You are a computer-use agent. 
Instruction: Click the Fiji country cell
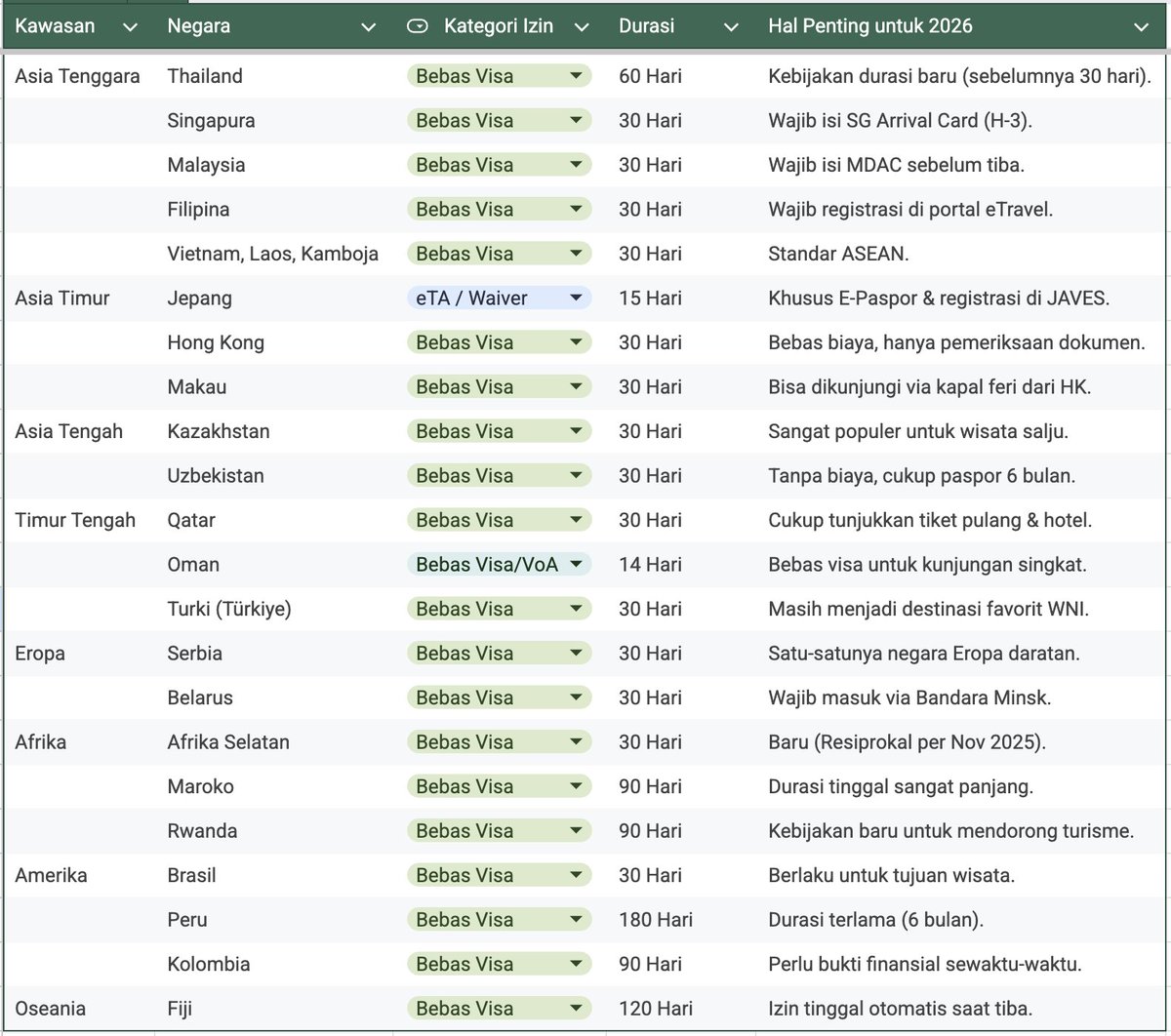click(275, 1009)
